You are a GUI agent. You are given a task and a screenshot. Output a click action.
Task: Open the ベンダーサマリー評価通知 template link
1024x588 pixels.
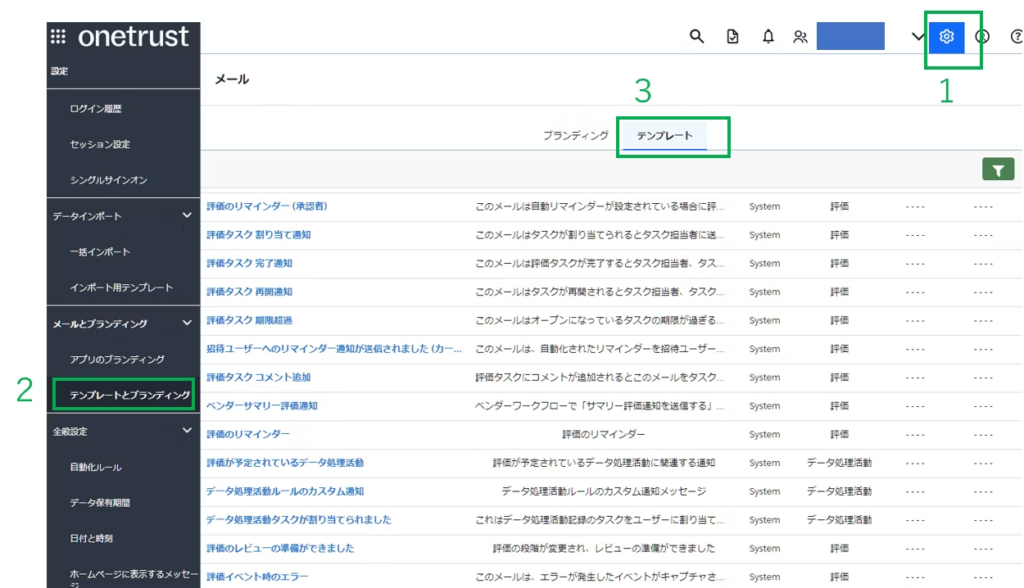point(261,406)
